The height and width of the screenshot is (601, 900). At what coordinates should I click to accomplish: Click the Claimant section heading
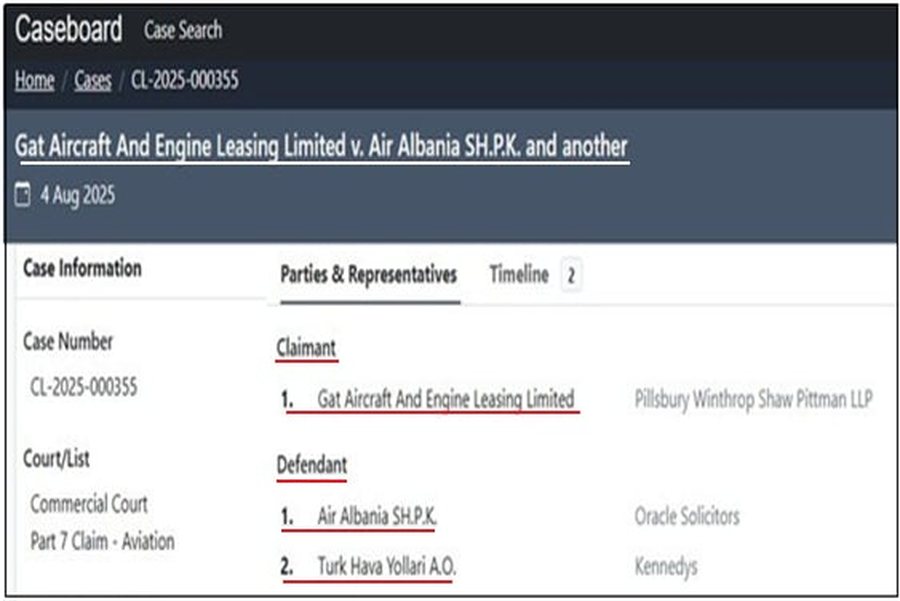point(306,348)
